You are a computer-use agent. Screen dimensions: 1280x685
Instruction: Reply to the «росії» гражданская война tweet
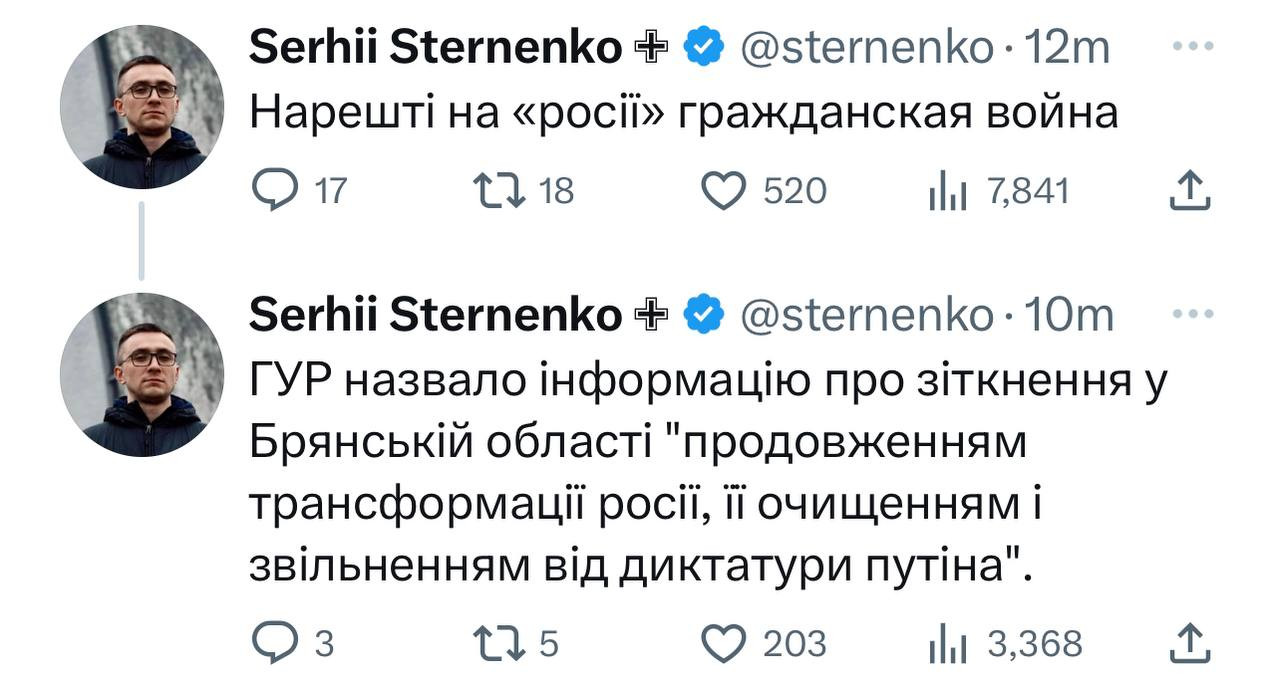[269, 191]
